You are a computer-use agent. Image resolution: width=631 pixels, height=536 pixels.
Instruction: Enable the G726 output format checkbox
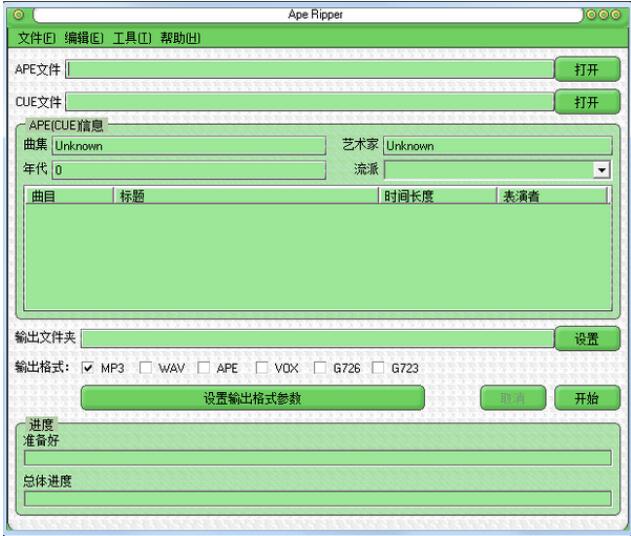320,368
